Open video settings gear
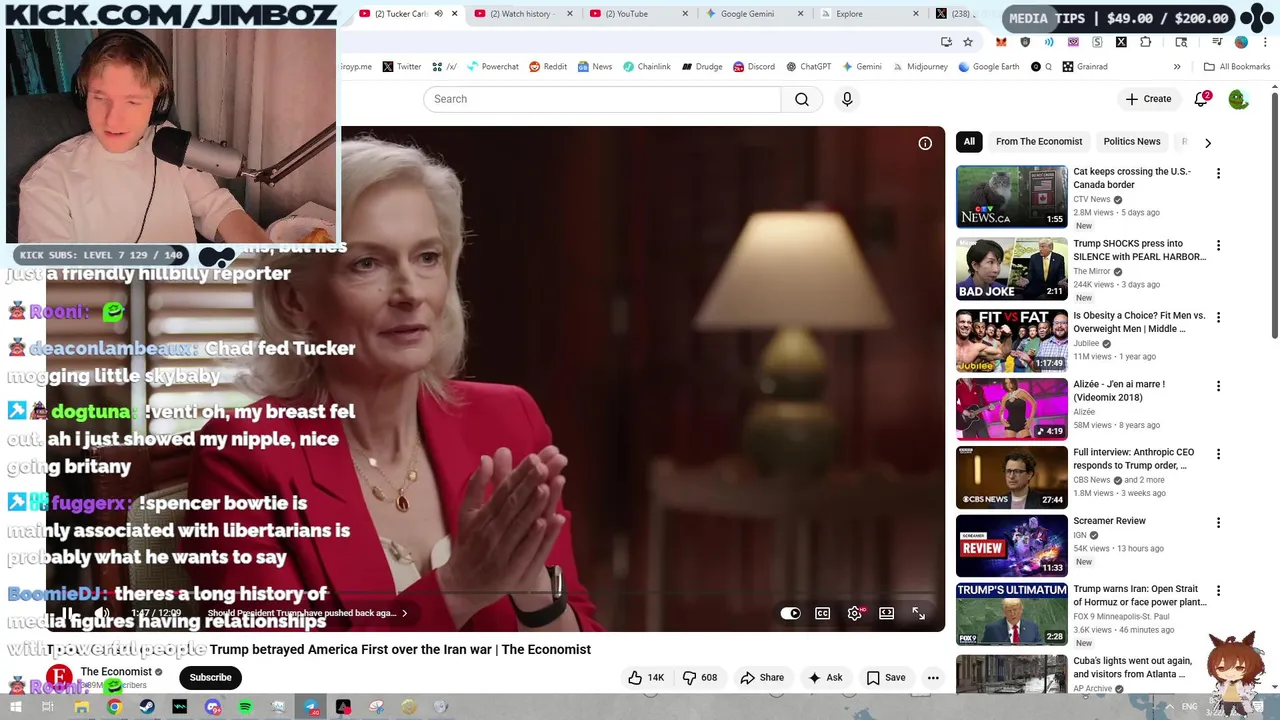This screenshot has height=720, width=1280. tap(854, 613)
